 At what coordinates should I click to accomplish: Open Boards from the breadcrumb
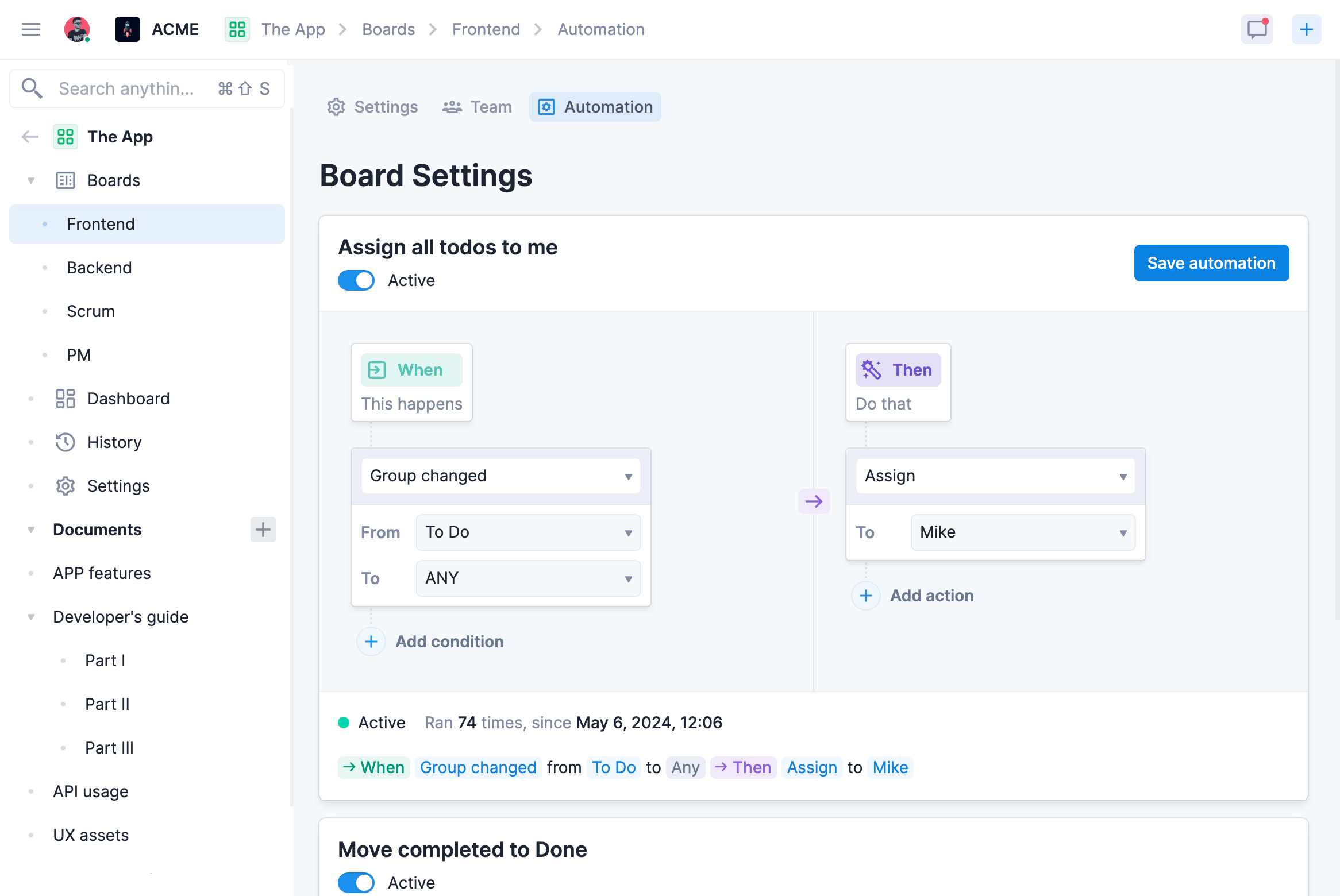[388, 29]
